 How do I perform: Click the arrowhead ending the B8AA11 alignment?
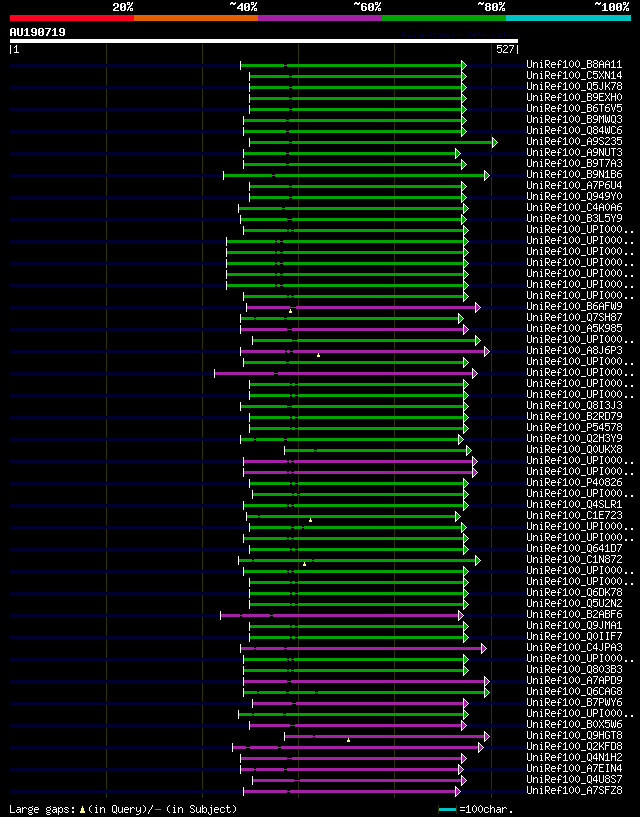pyautogui.click(x=464, y=65)
